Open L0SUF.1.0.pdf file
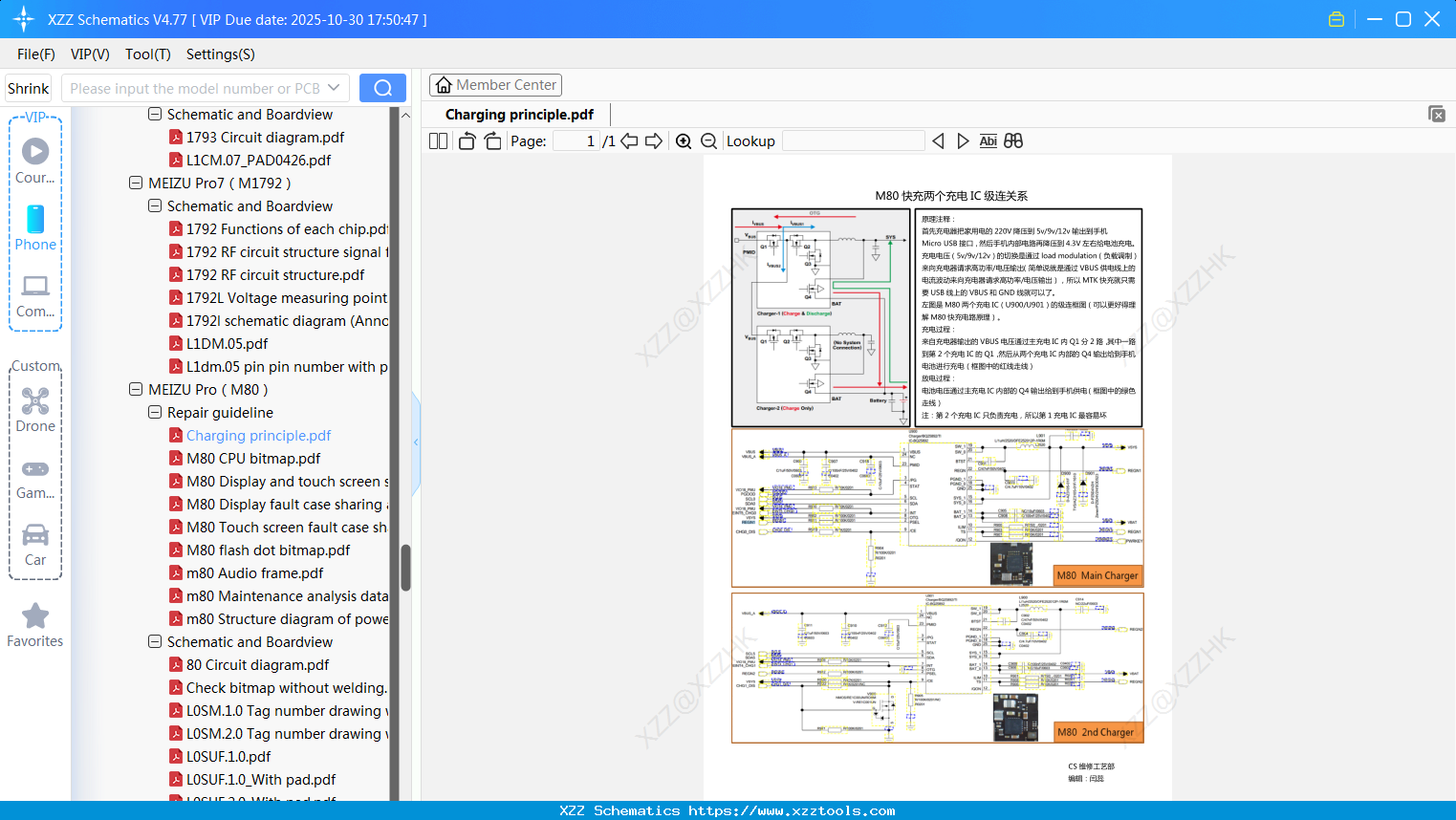 point(220,757)
